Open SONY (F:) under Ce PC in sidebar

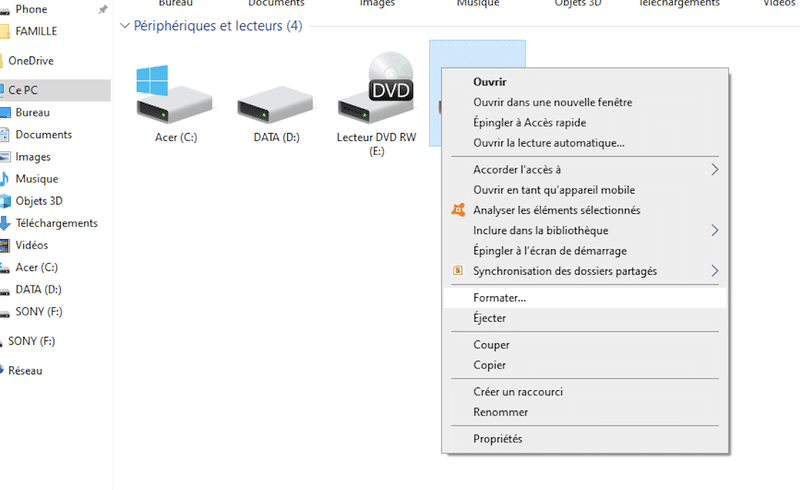39,311
